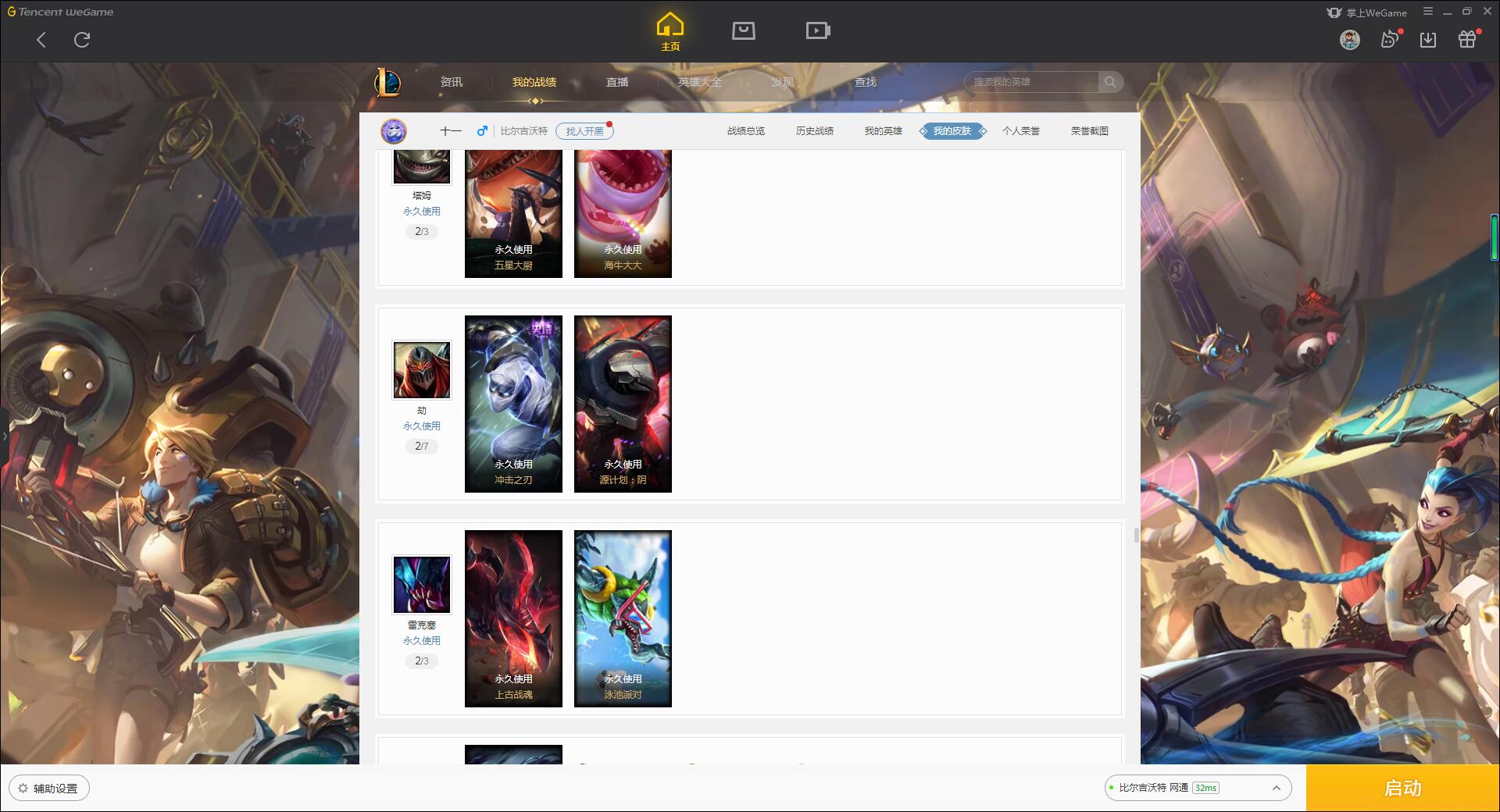
Task: Select the 我的皮肤 sub-tab
Action: pos(952,131)
